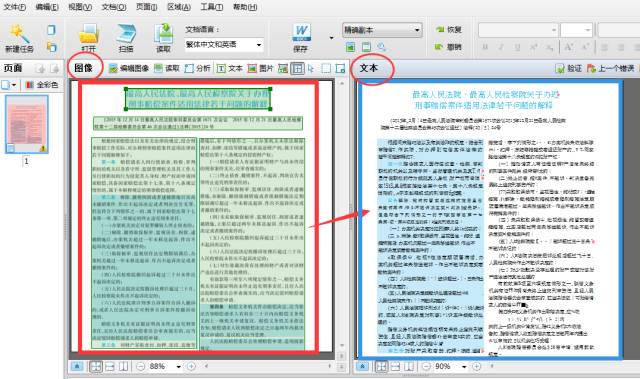Expand the 文档语言 language dropdown

tap(259, 44)
